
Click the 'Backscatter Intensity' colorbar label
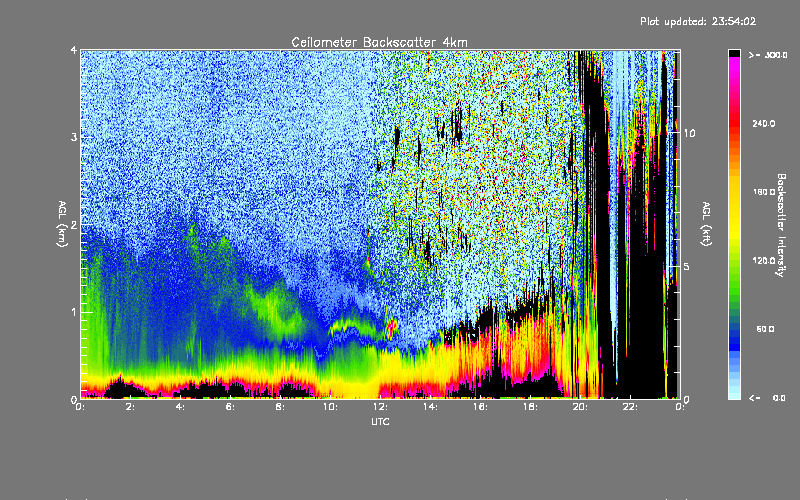point(781,225)
